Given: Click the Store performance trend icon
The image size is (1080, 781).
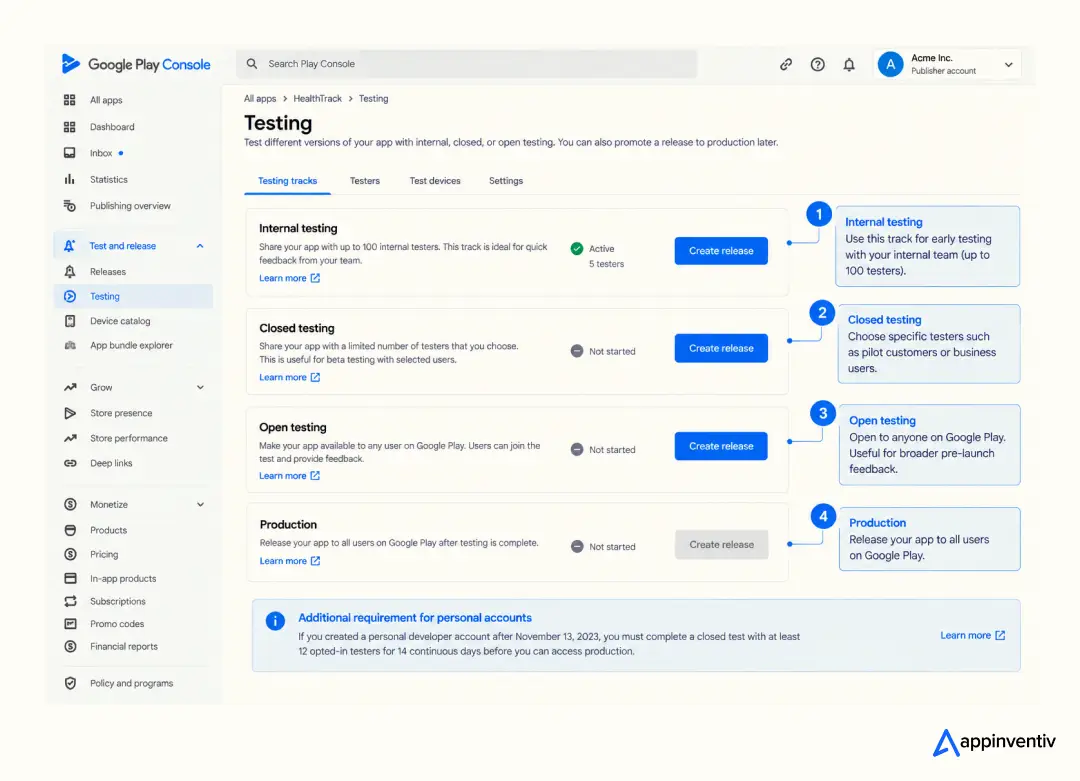Looking at the screenshot, I should [x=70, y=438].
